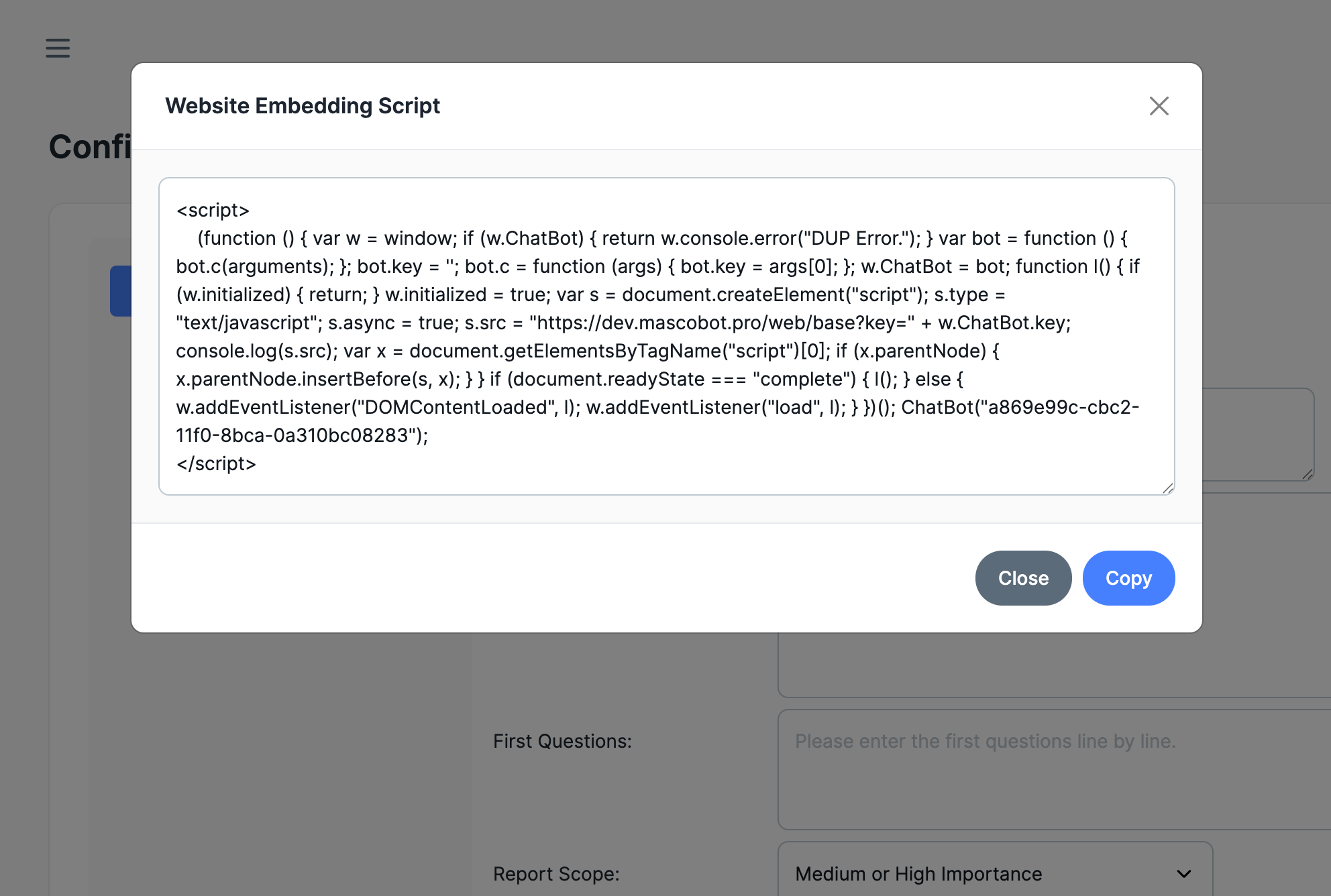Click the Report Scope chevron arrow
Screen dimensions: 1331x896
(1184, 873)
